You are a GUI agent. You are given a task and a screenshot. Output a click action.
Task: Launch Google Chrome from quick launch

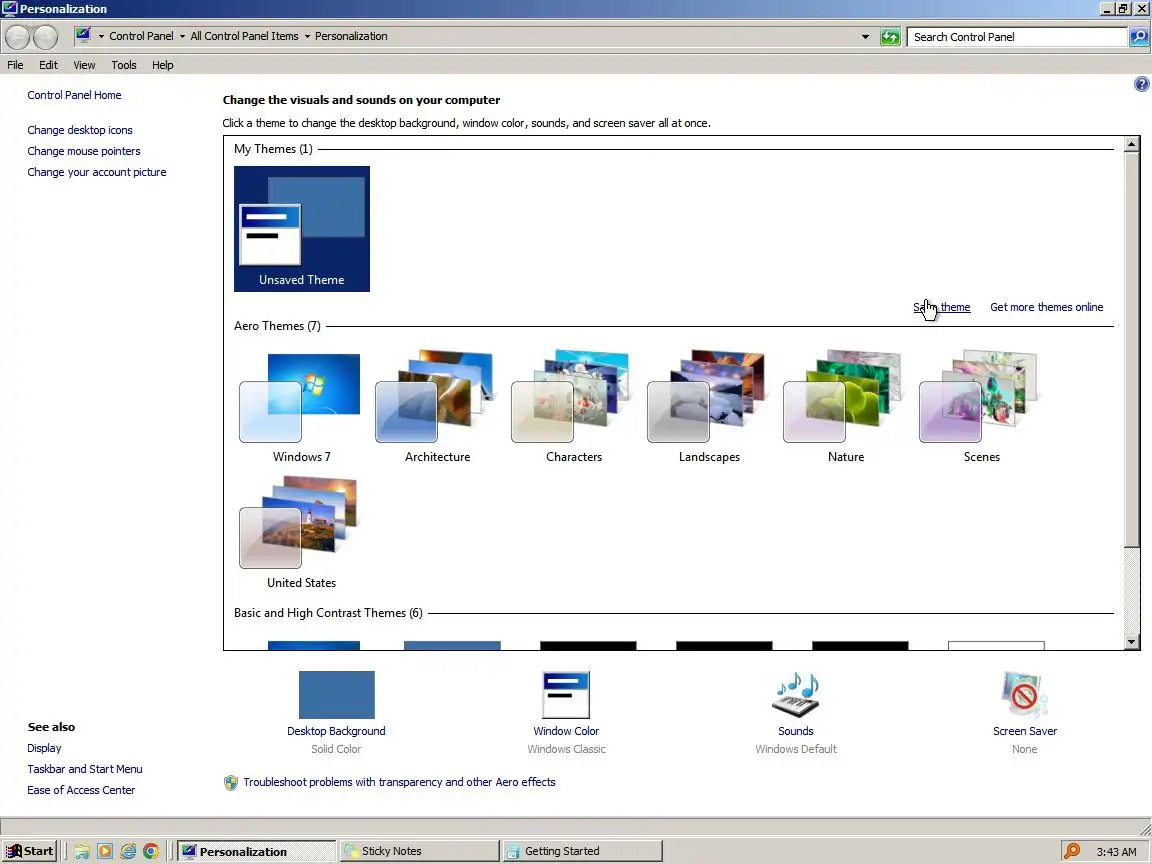(x=151, y=852)
